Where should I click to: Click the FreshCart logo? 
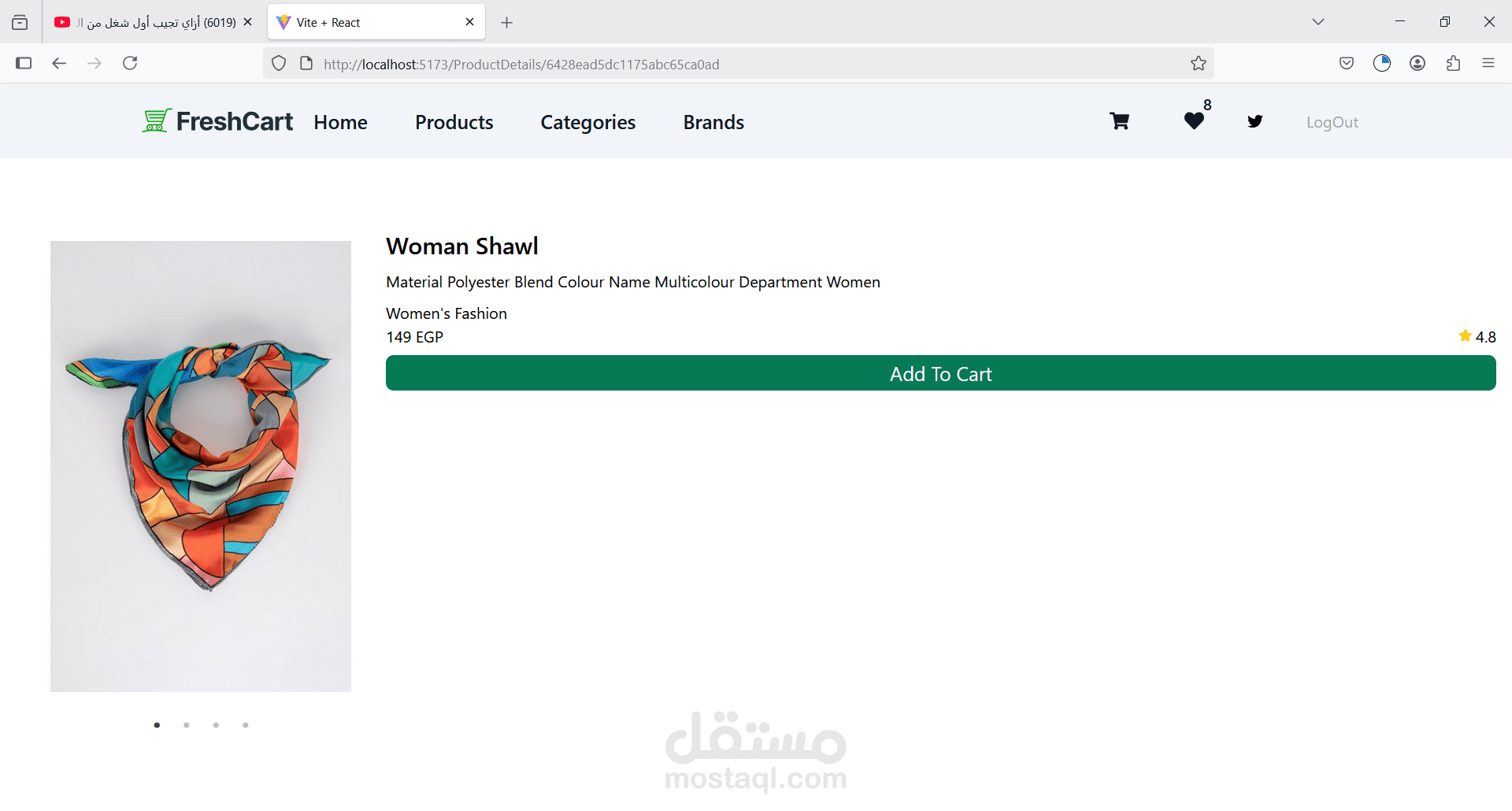coord(217,121)
